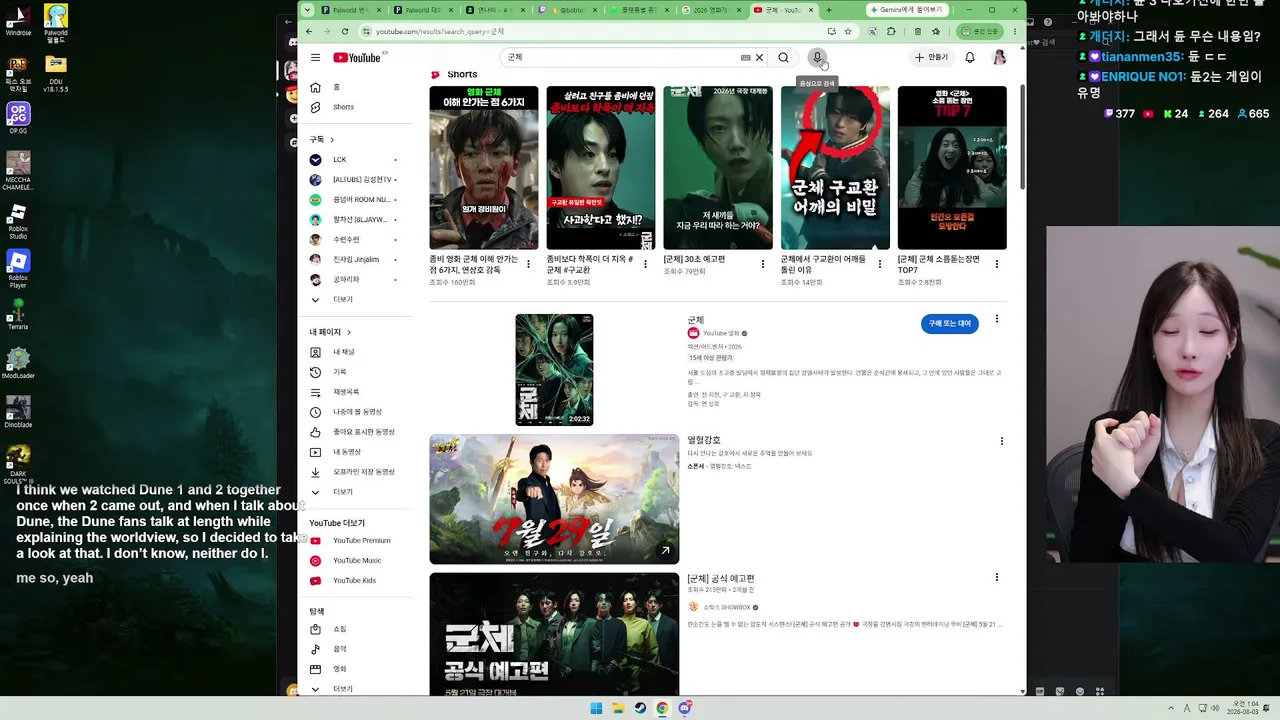This screenshot has width=1280, height=720.
Task: Open the 열혈강호 7월 29일 ad thumbnail
Action: [x=554, y=499]
